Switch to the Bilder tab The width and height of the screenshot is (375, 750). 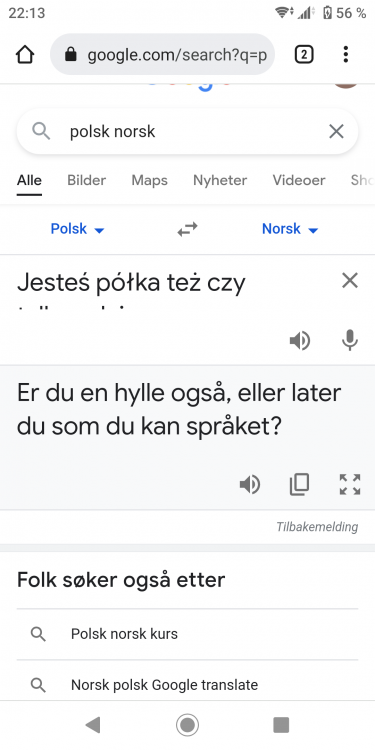[x=87, y=180]
